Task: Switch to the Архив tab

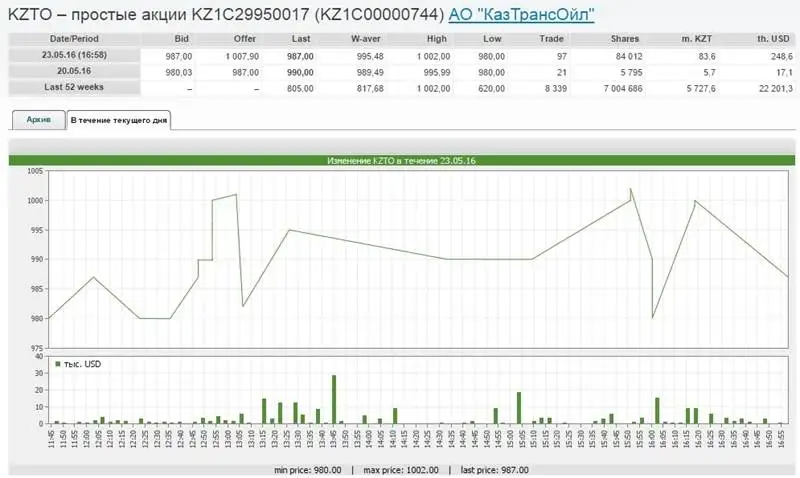Action: 38,120
